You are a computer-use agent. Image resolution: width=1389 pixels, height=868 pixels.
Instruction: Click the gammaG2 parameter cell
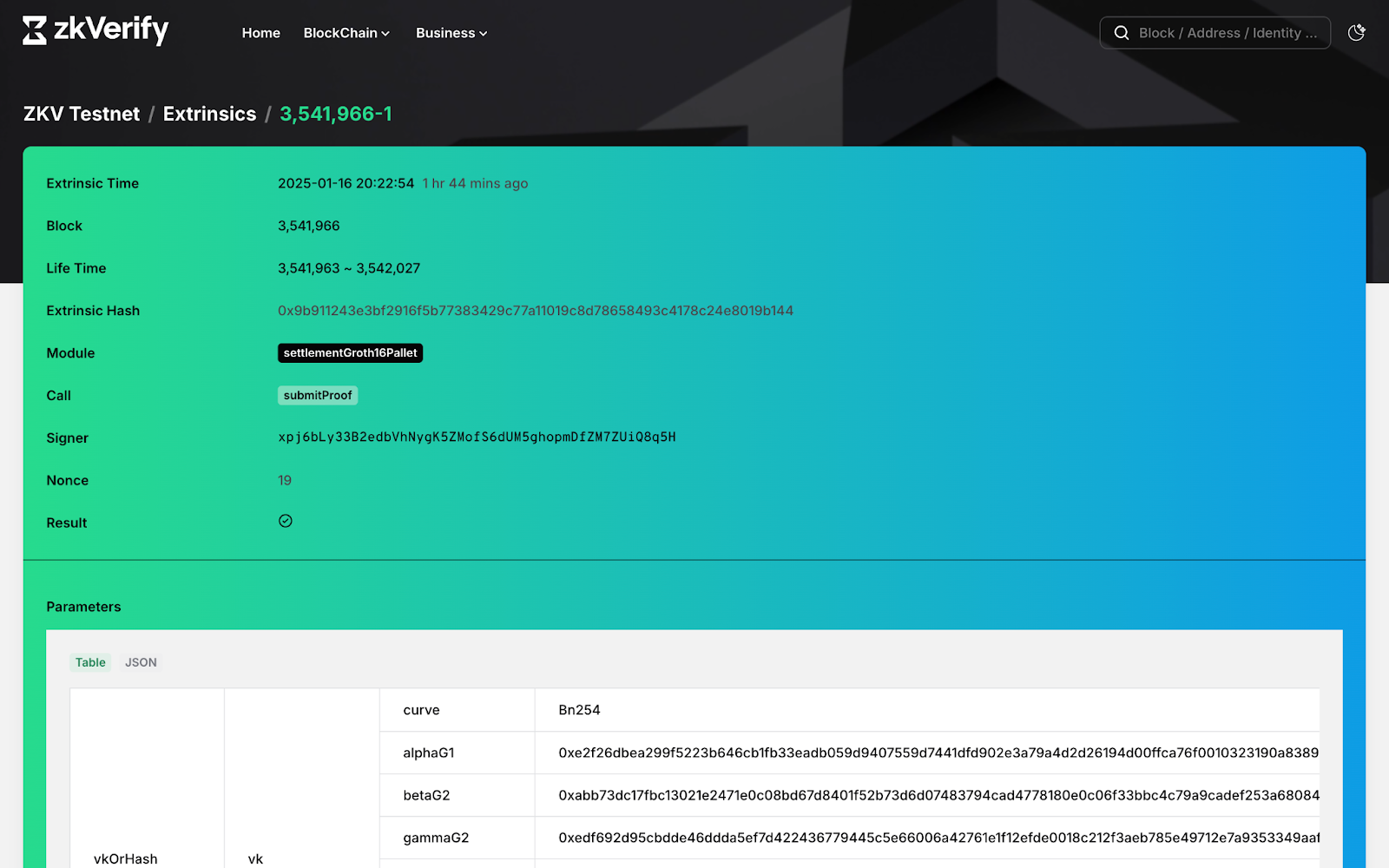[458, 838]
